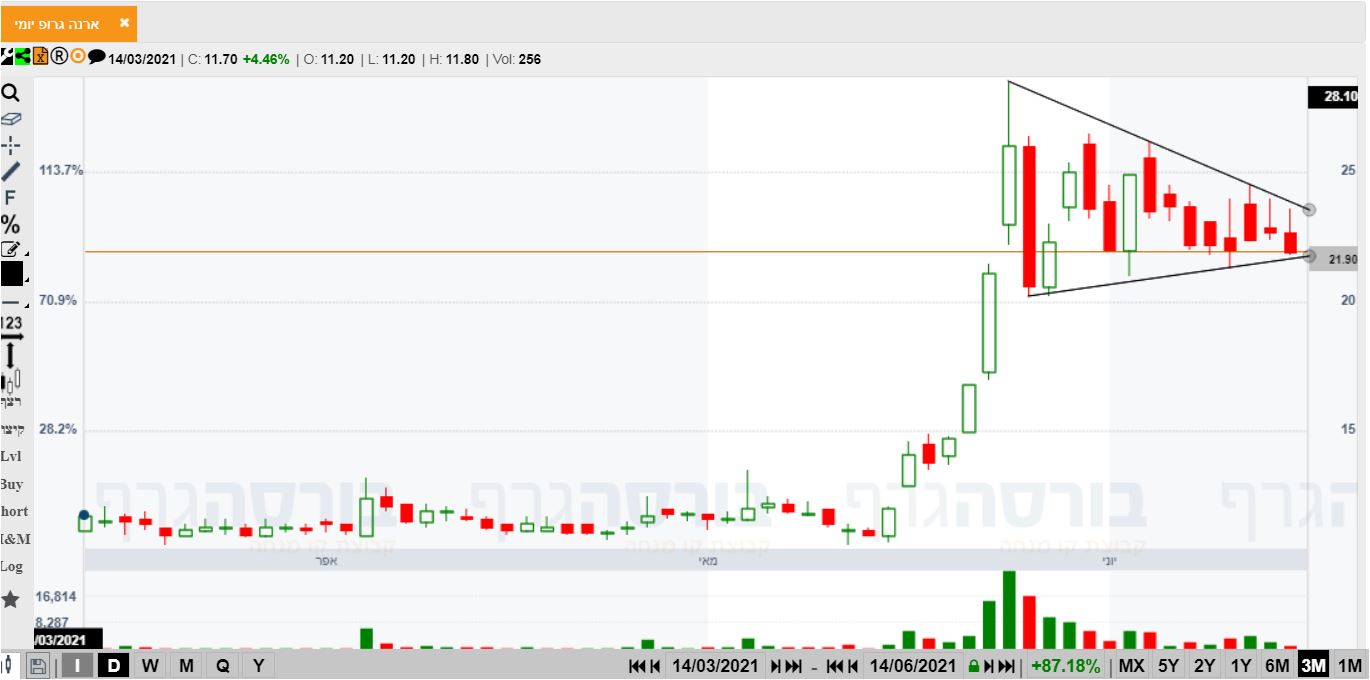The width and height of the screenshot is (1370, 680).
Task: Set range to 1M
Action: point(1350,666)
